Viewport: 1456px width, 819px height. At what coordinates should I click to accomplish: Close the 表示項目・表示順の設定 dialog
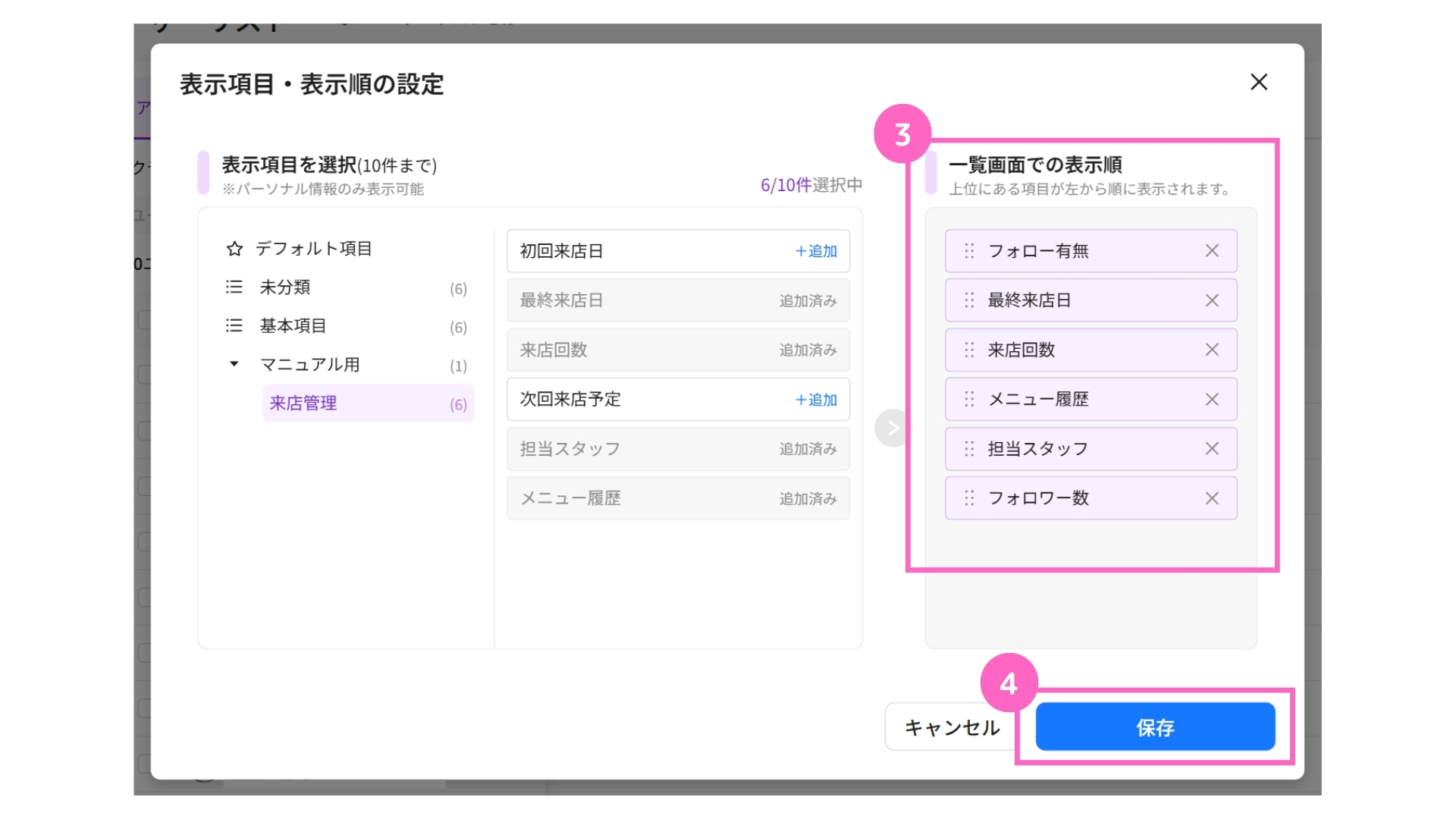coord(1259,82)
